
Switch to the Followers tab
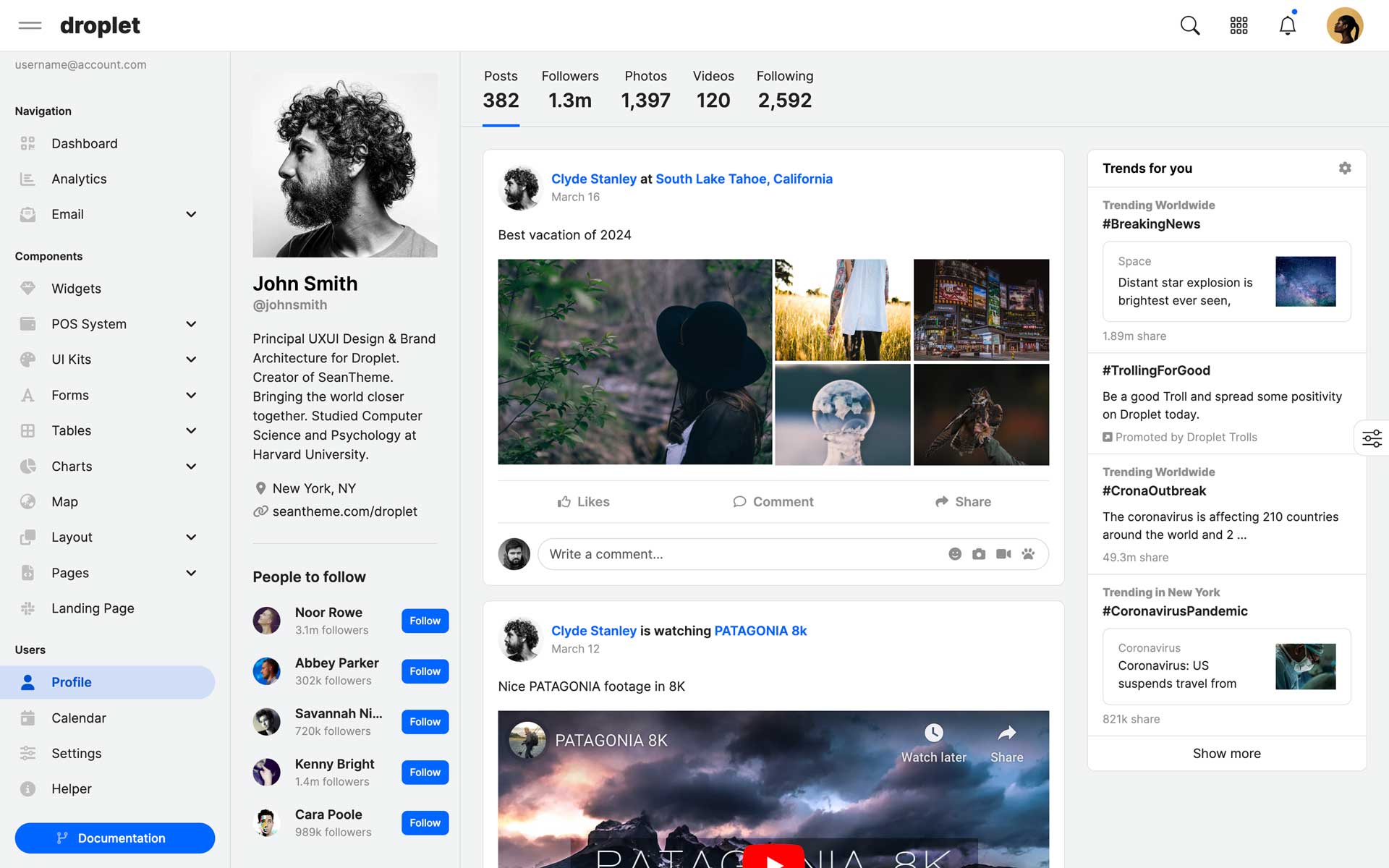coord(569,90)
